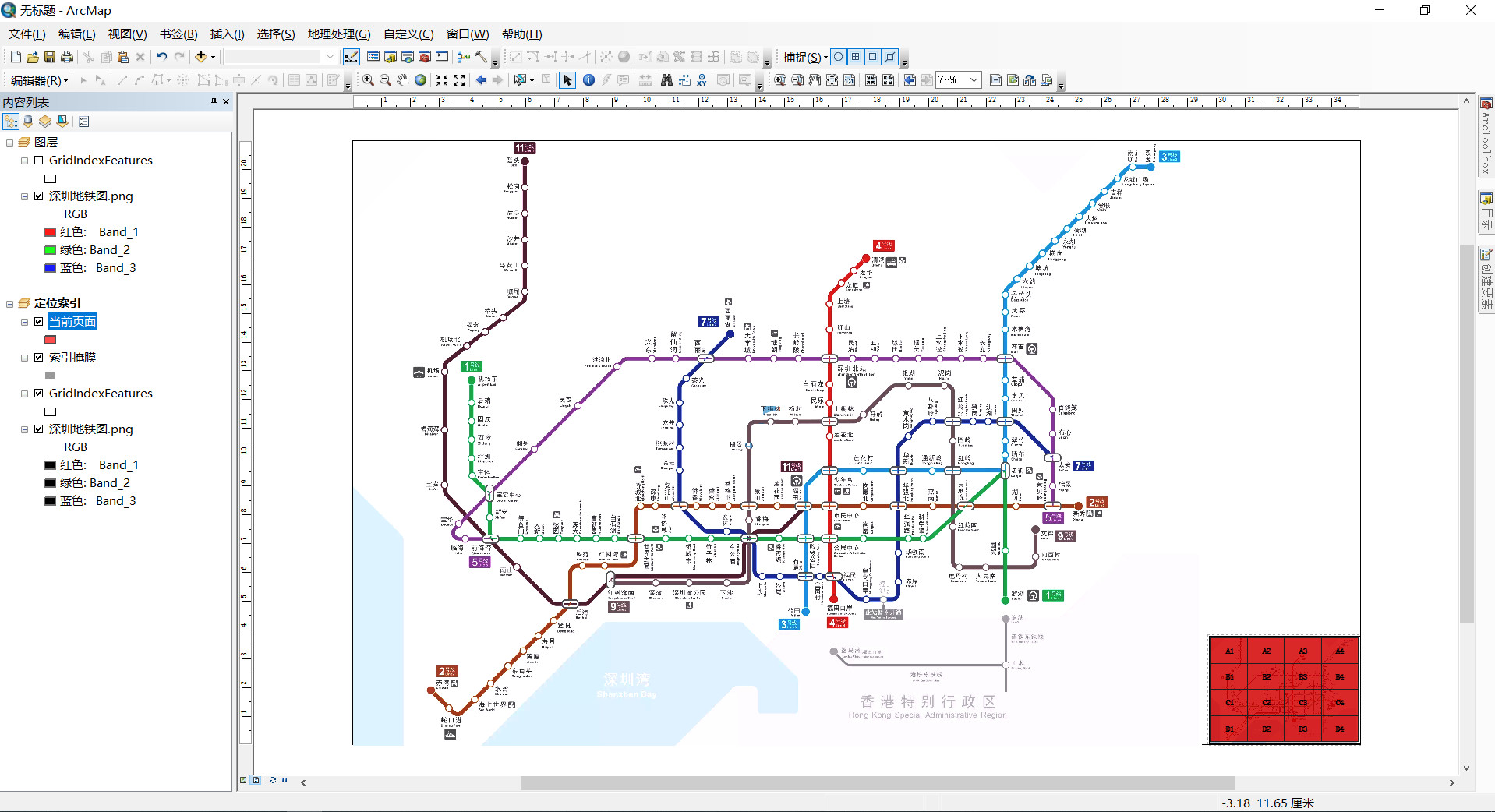Open the Search window icon
Viewport: 1495px width, 812px height.
pyautogui.click(x=408, y=57)
